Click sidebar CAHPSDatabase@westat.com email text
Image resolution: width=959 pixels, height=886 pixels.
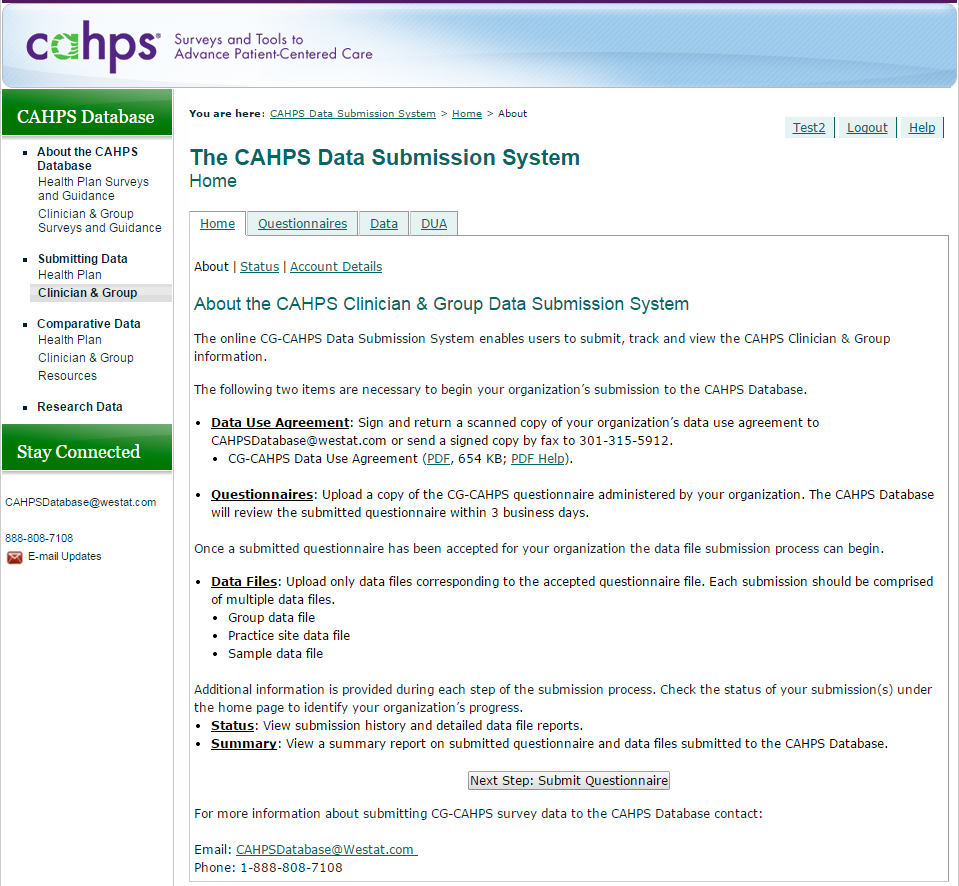[81, 502]
